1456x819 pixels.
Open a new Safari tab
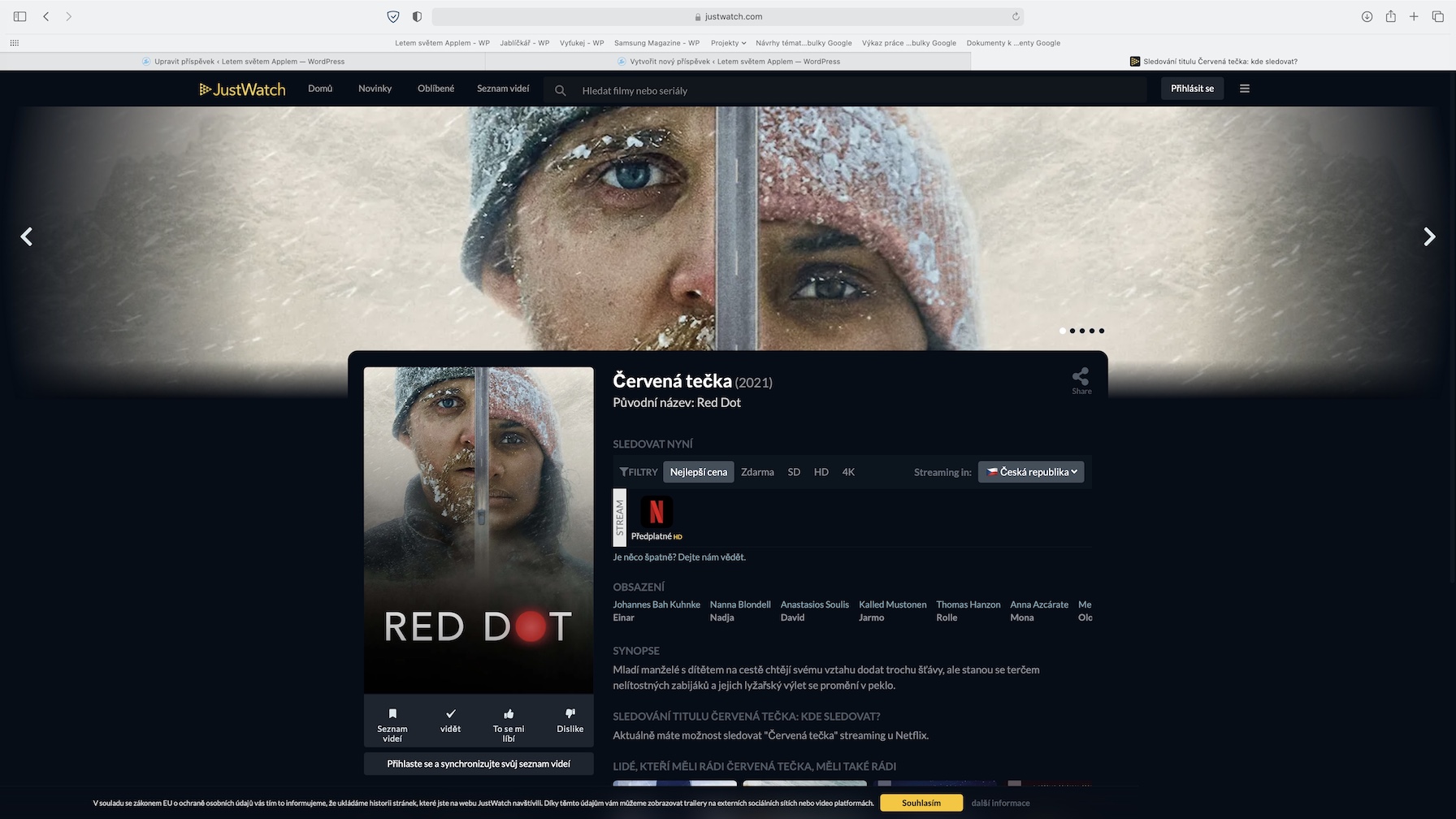(x=1414, y=16)
